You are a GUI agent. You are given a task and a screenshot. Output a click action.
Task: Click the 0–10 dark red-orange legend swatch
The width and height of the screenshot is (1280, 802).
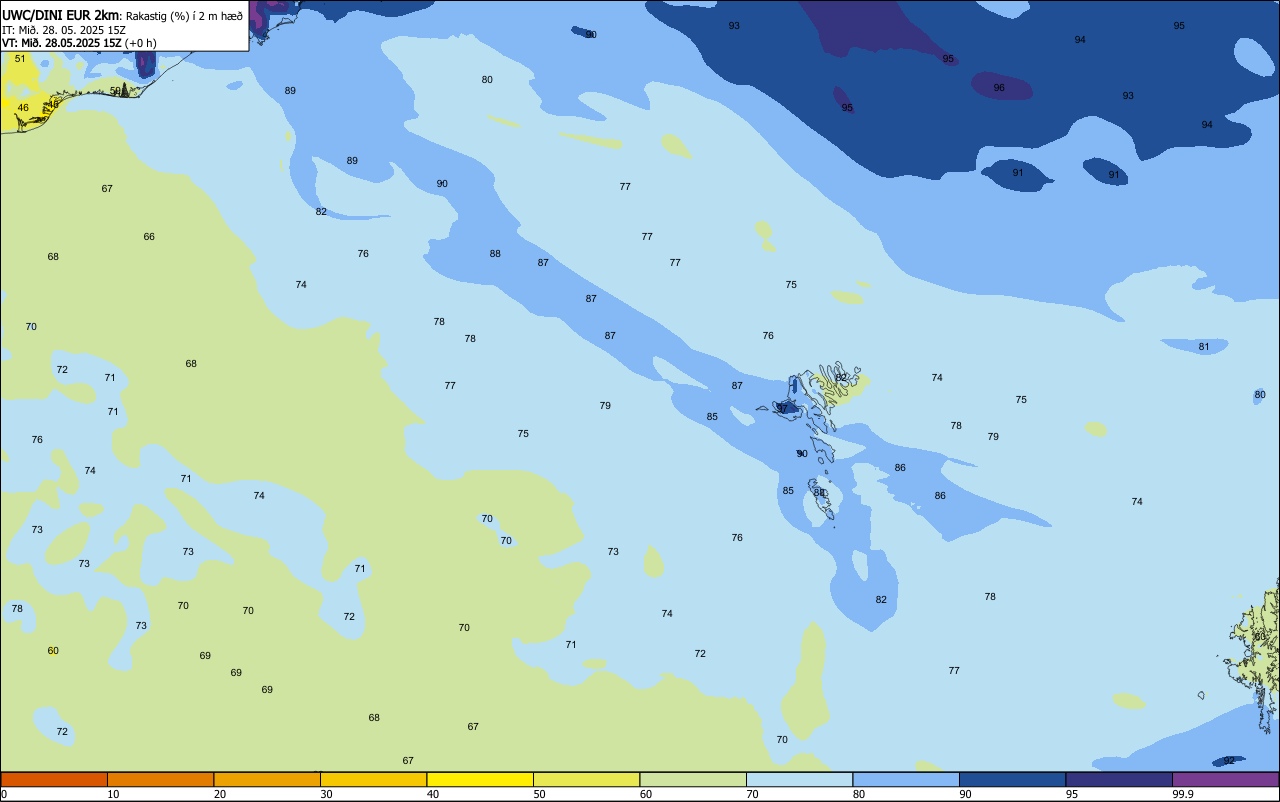click(x=54, y=779)
